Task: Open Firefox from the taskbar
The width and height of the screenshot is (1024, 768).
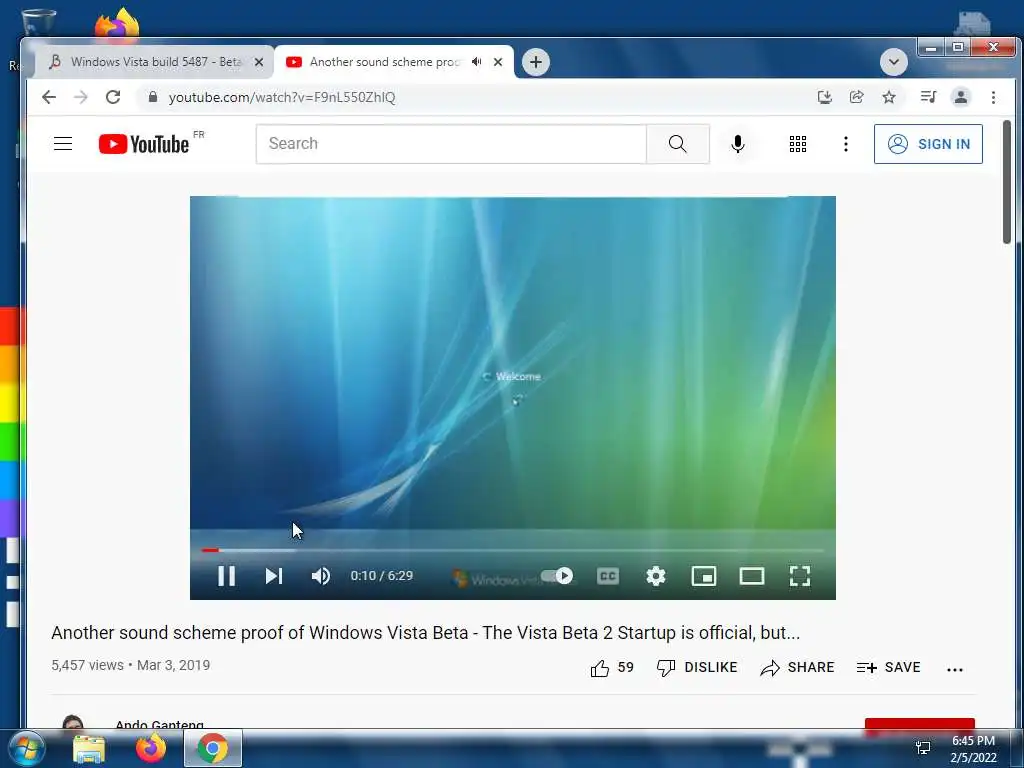Action: pos(150,748)
